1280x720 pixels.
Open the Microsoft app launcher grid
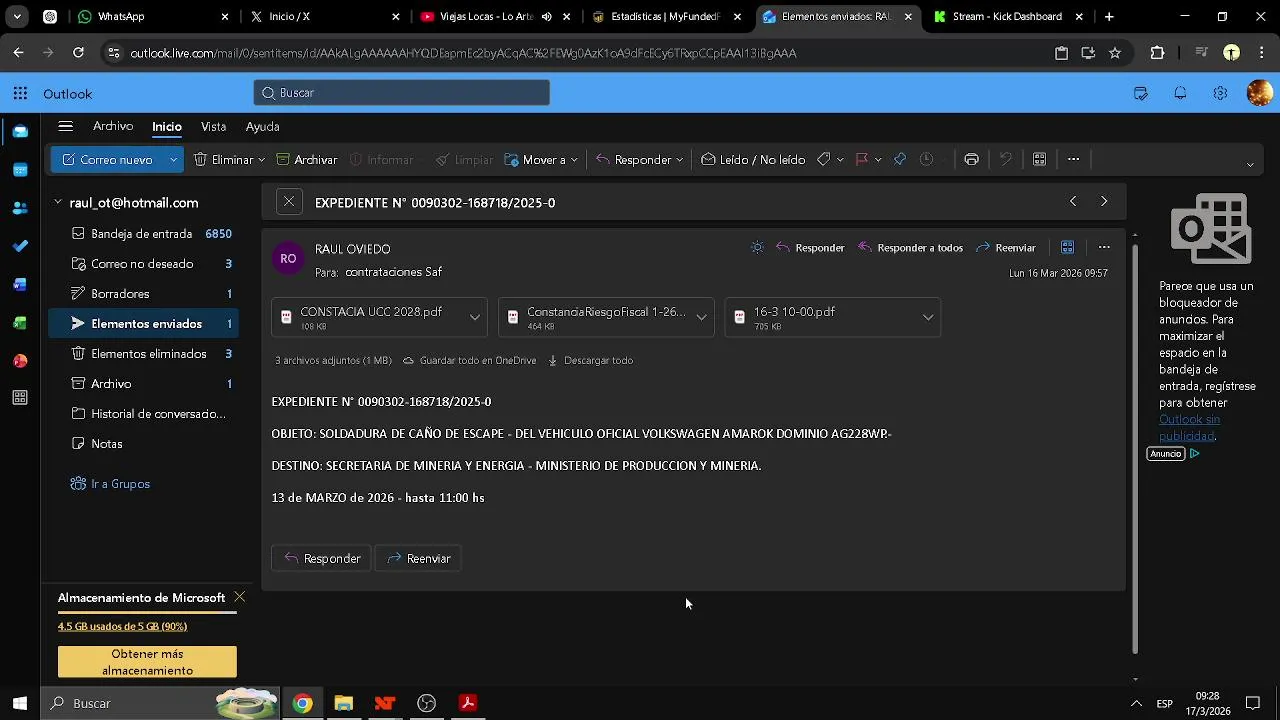[20, 94]
